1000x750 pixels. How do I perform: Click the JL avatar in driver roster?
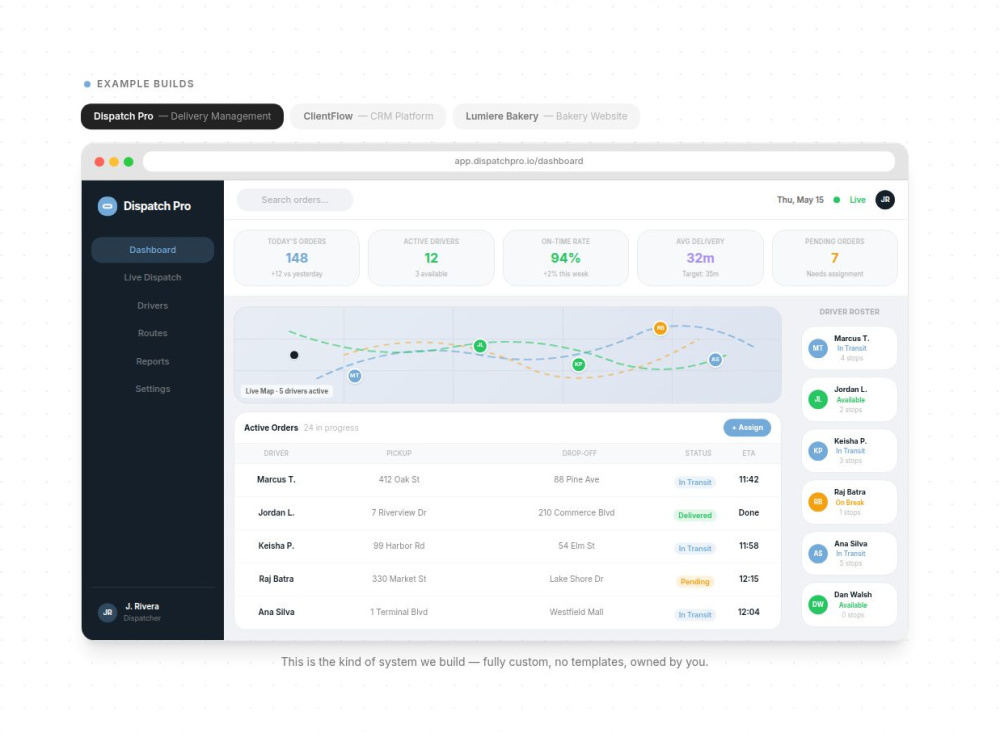coord(818,399)
